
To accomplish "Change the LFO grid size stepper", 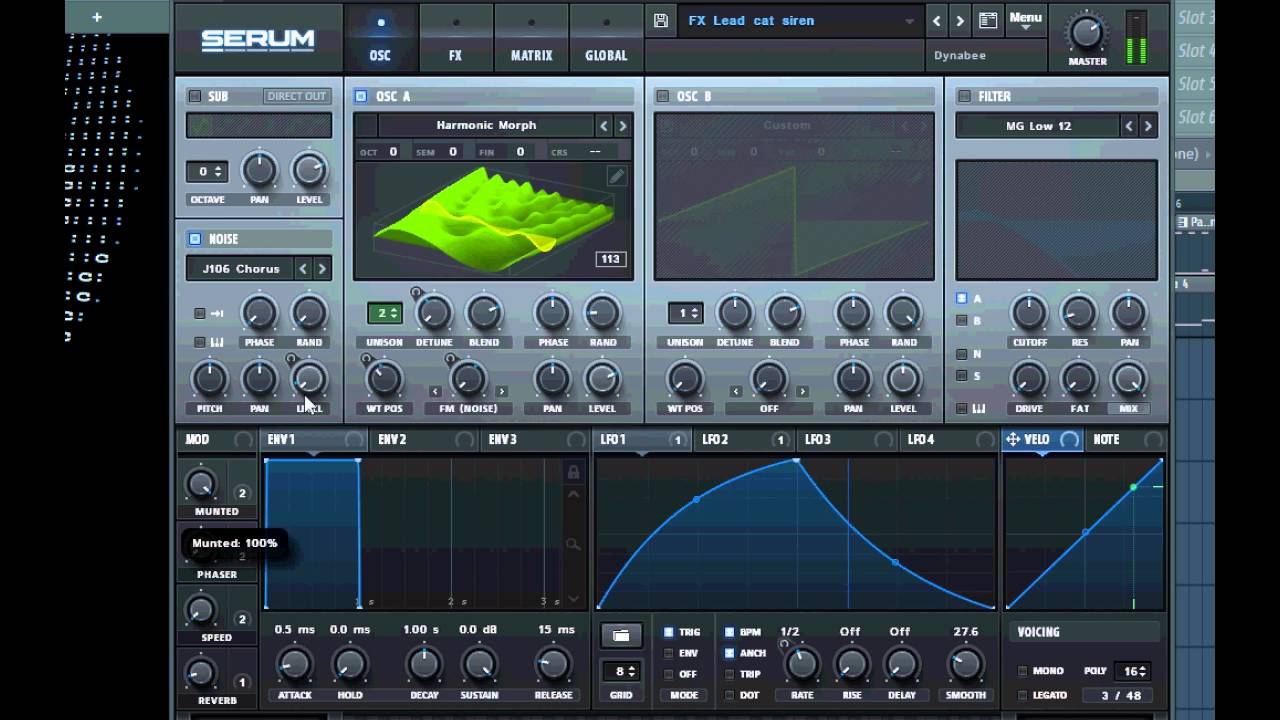I will click(x=620, y=672).
